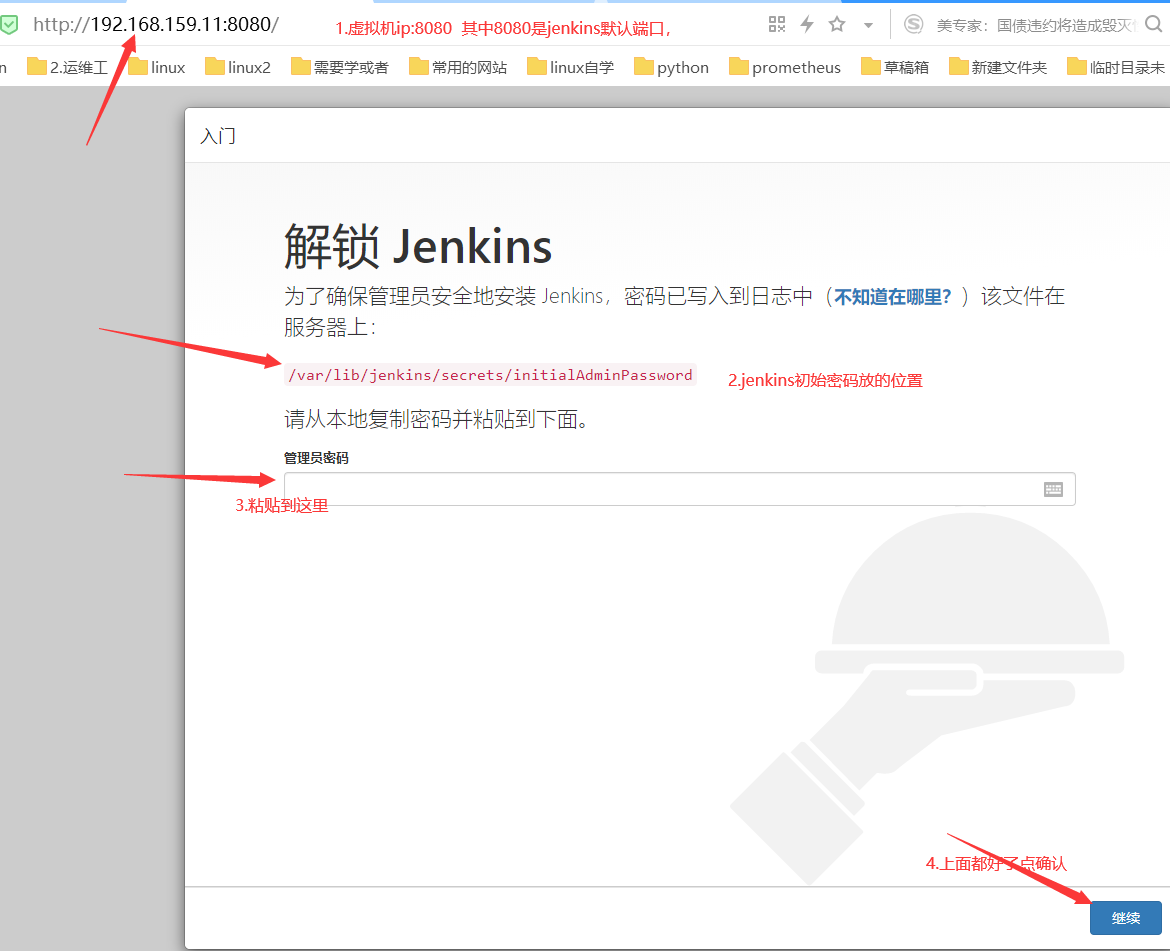
Task: Open the 草稿箱 bookmark folder
Action: (895, 67)
